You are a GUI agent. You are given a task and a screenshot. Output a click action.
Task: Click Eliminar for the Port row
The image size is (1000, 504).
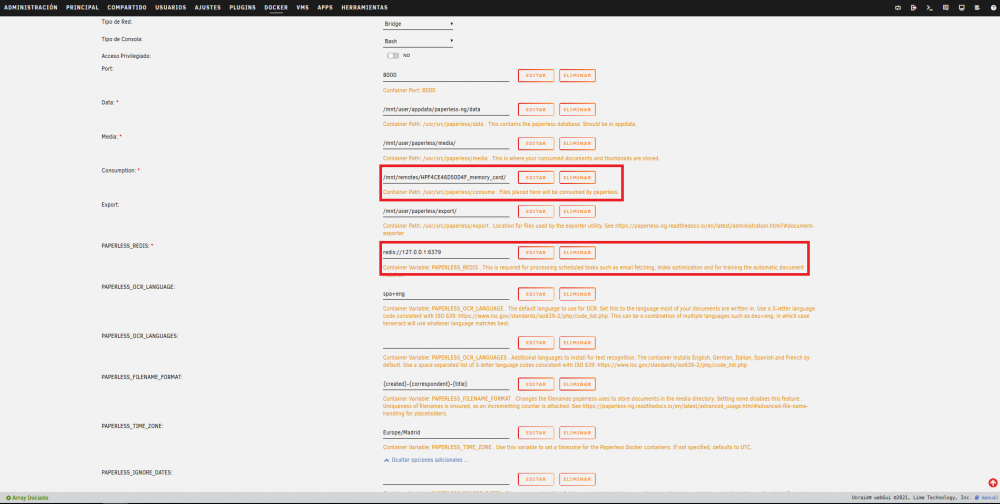(x=577, y=75)
